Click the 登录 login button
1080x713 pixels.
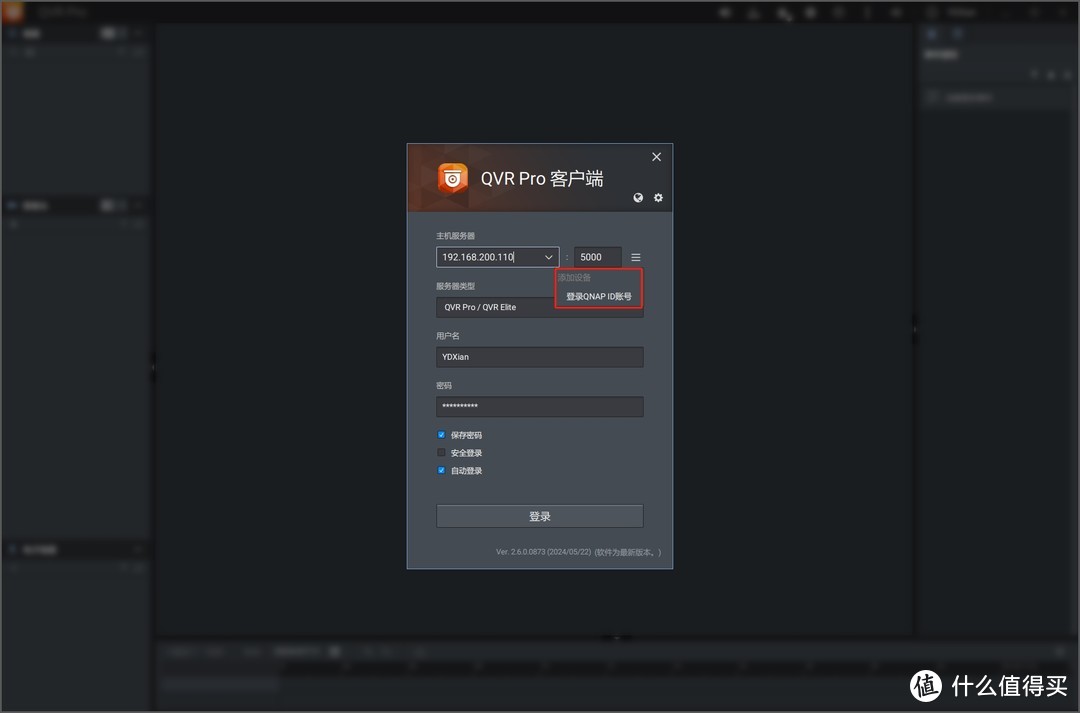click(539, 516)
